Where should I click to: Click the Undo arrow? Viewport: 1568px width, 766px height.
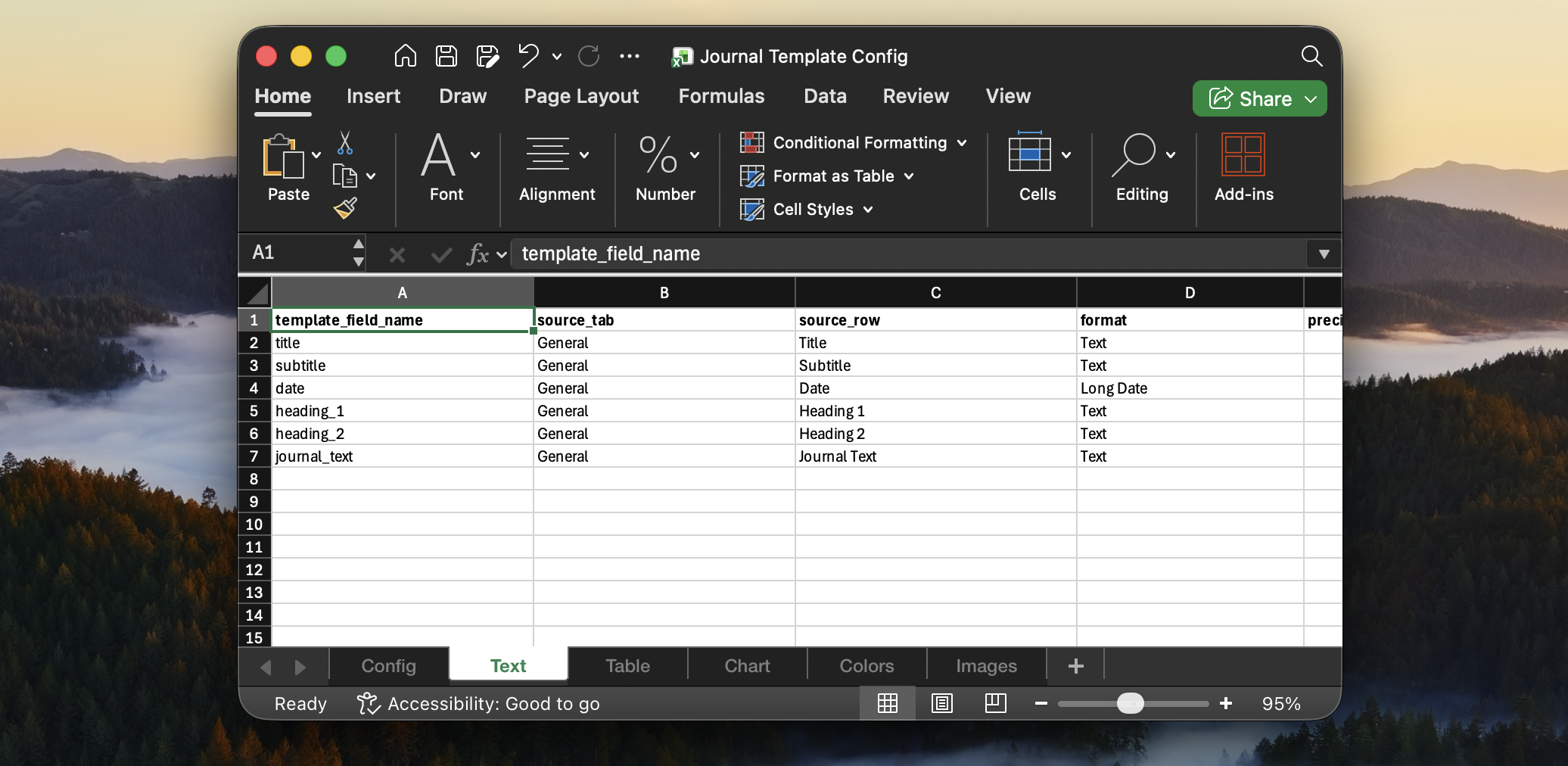(x=528, y=56)
